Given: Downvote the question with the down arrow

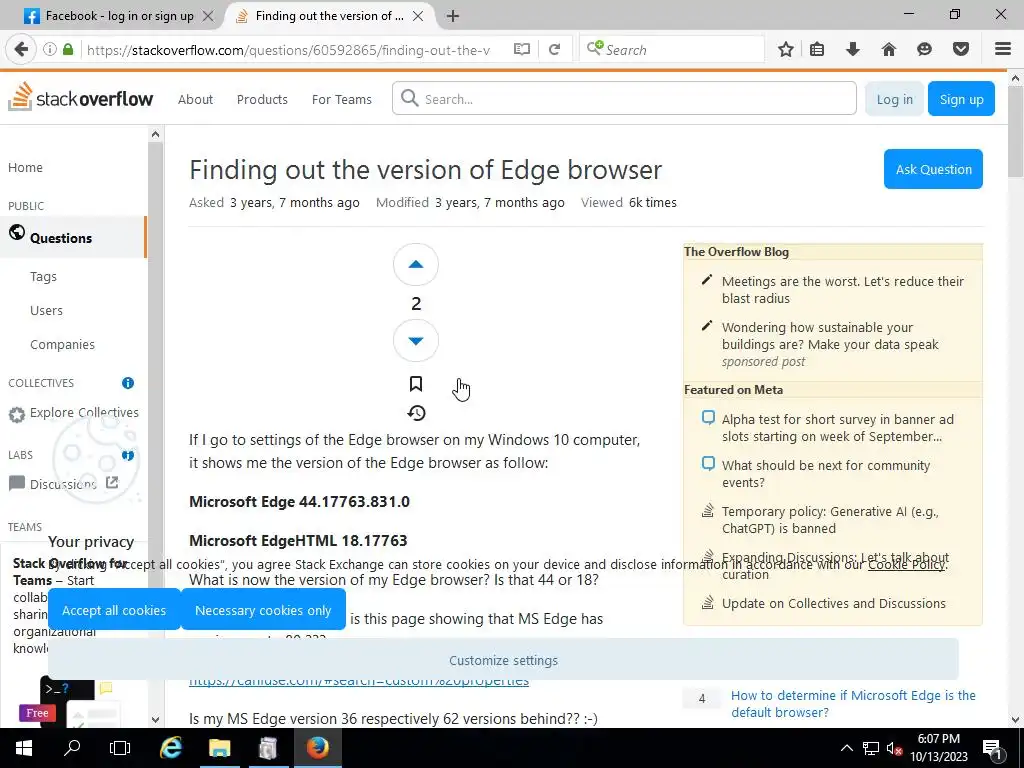Looking at the screenshot, I should (415, 340).
